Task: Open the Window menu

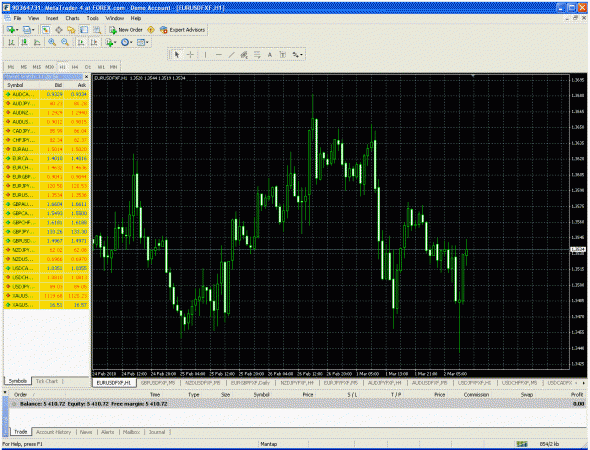Action: (114, 18)
